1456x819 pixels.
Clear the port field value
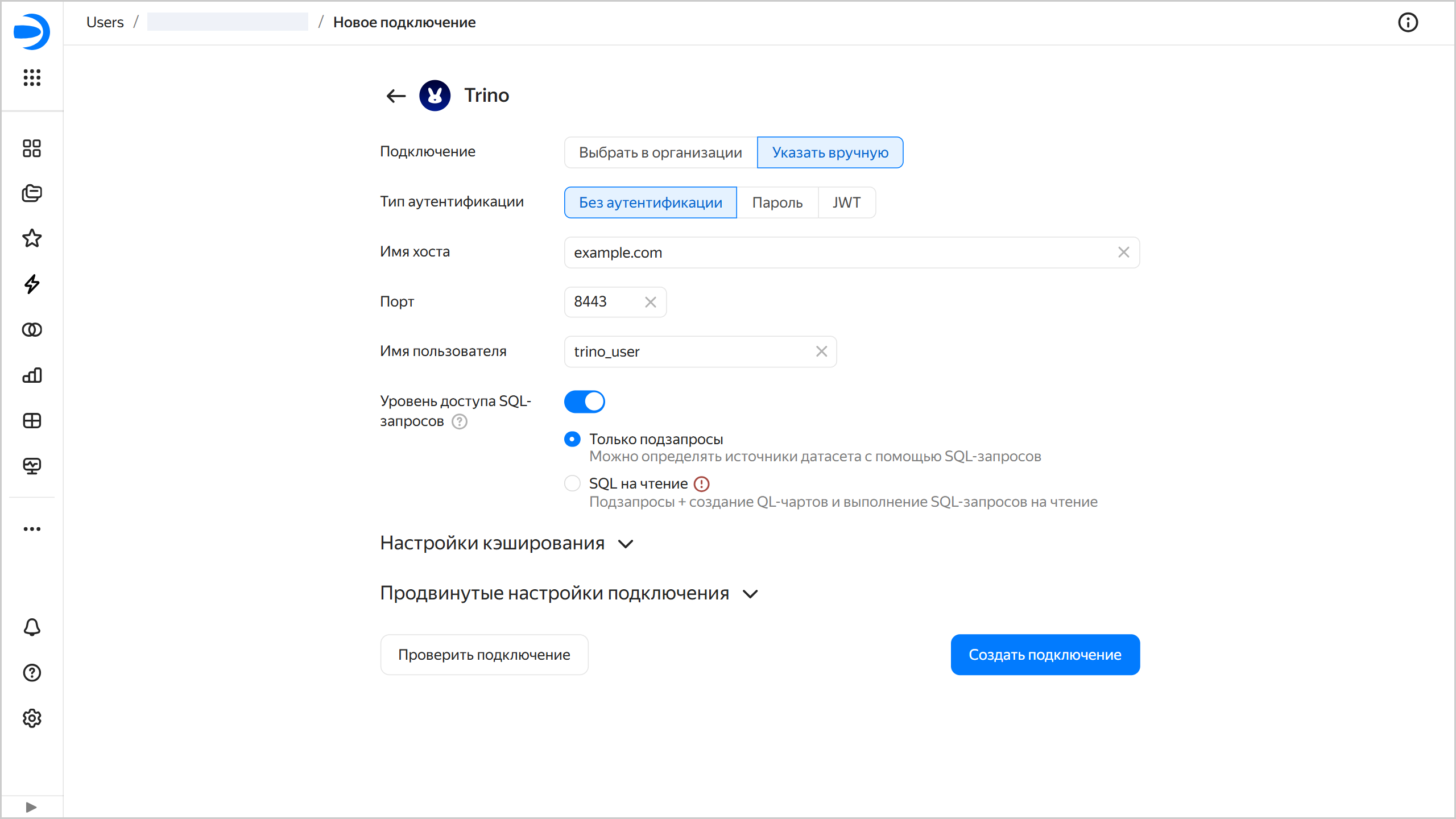click(x=651, y=302)
